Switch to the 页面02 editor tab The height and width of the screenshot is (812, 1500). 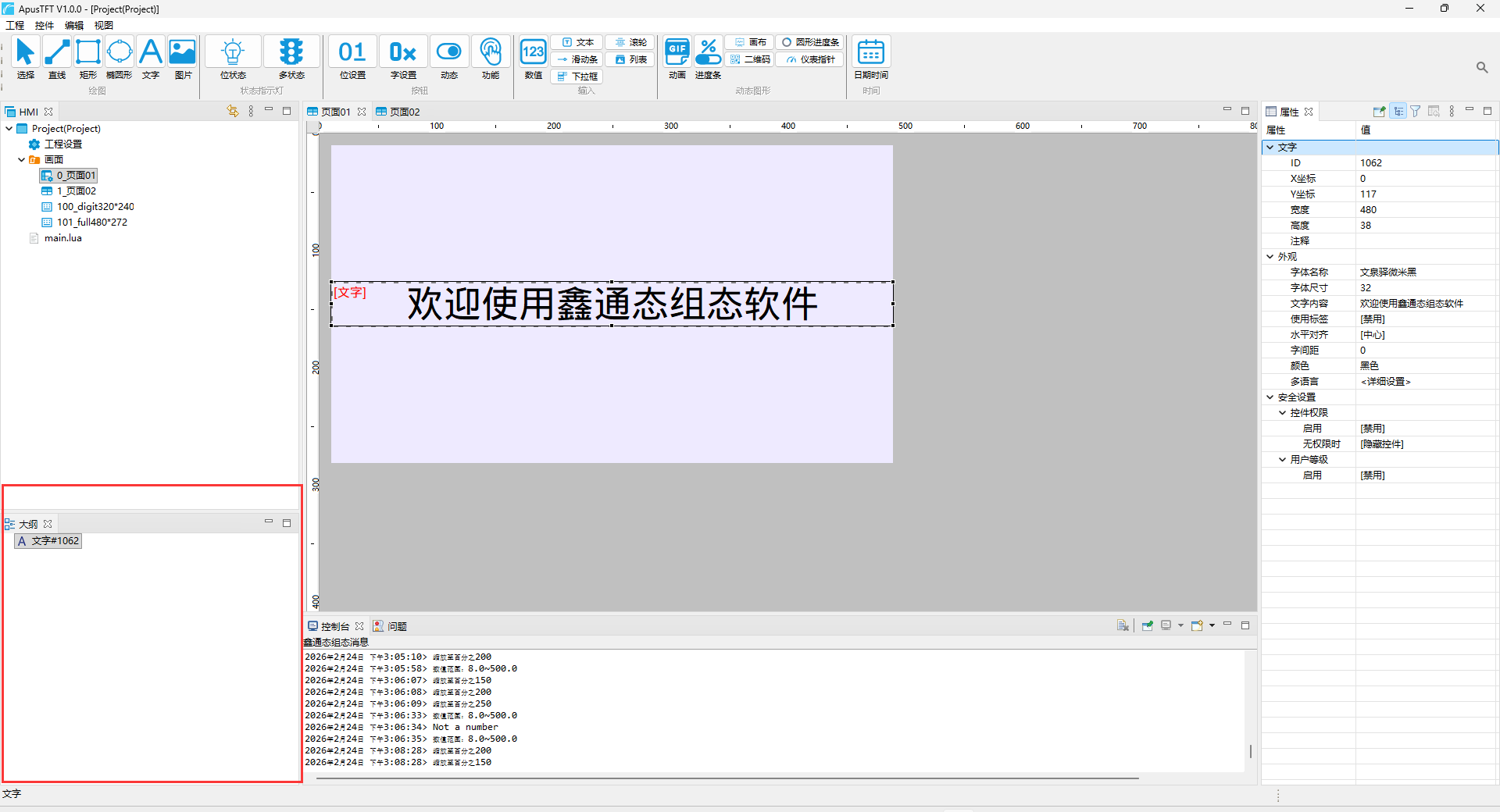398,112
